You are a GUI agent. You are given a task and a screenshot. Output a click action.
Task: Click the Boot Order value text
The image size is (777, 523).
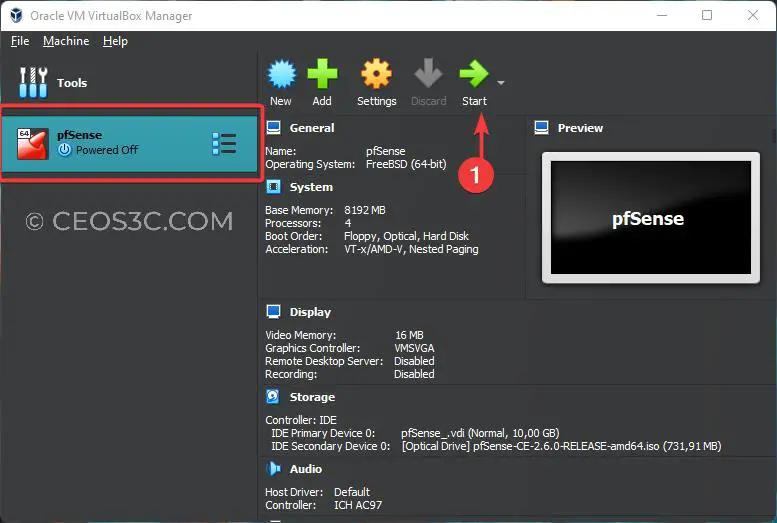(406, 236)
